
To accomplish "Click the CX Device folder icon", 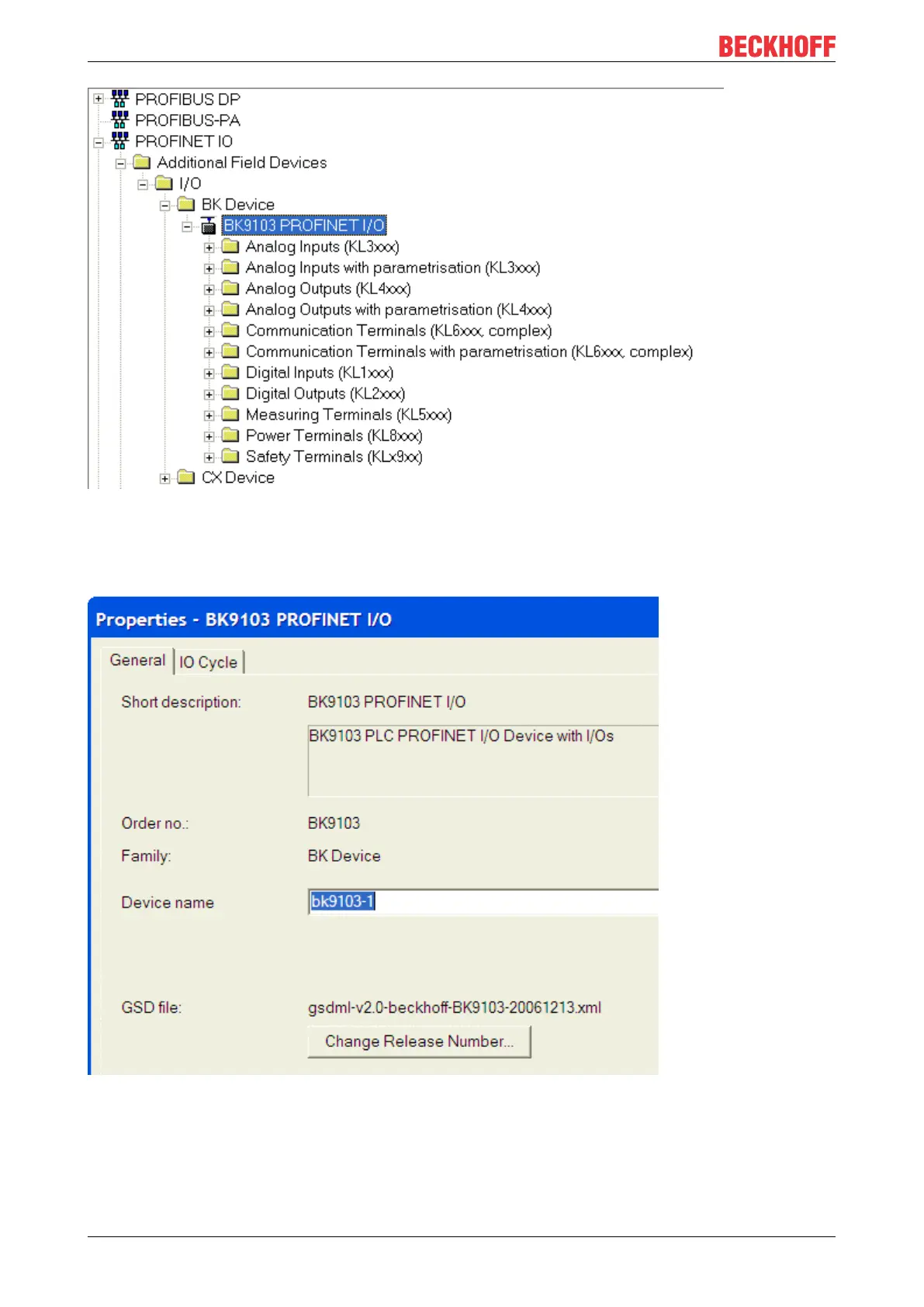I will (185, 477).
